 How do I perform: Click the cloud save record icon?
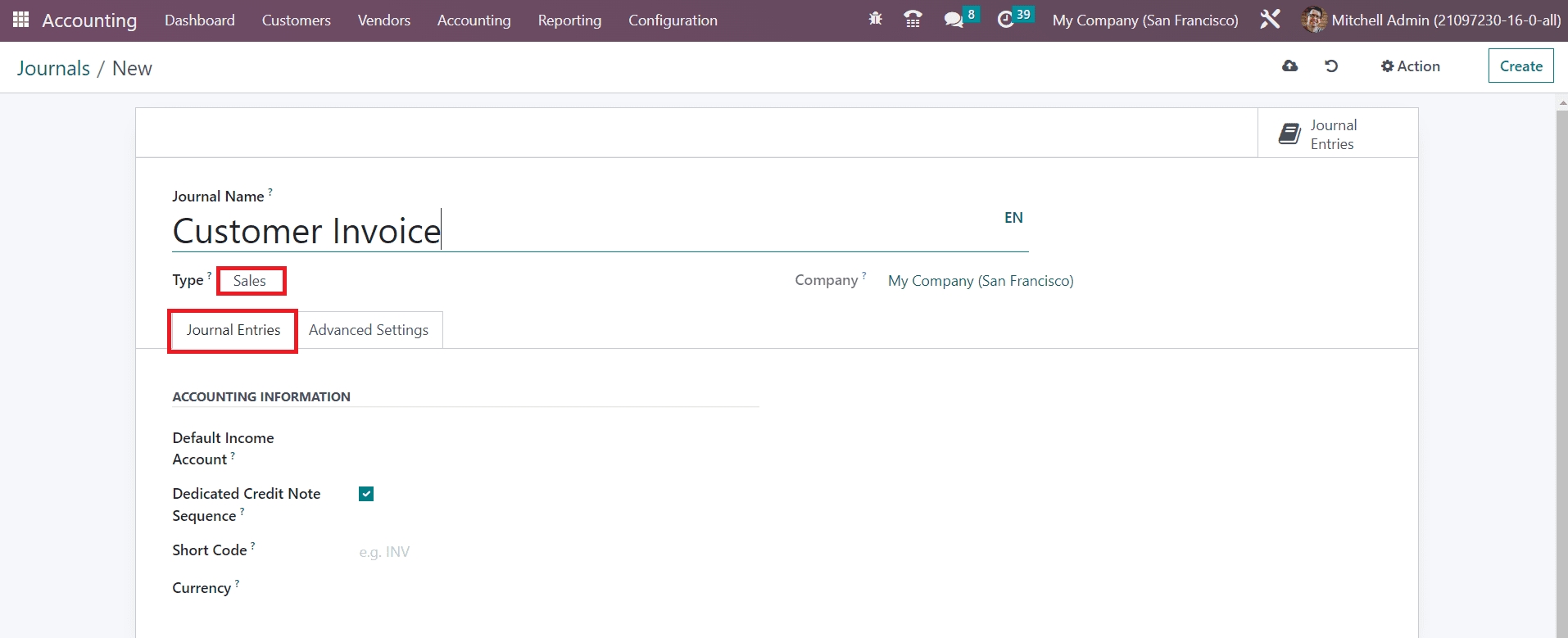1289,66
